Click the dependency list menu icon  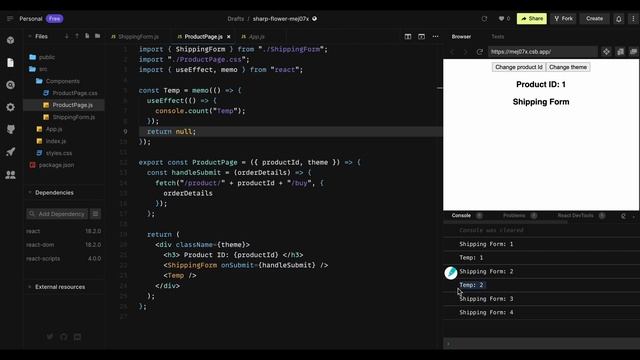click(x=95, y=214)
